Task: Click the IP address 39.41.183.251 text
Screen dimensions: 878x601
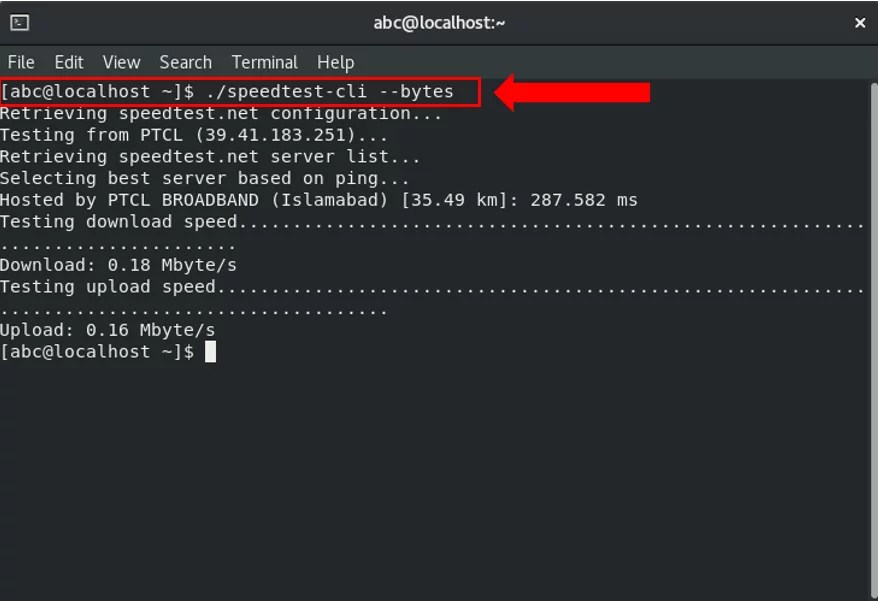Action: [274, 135]
